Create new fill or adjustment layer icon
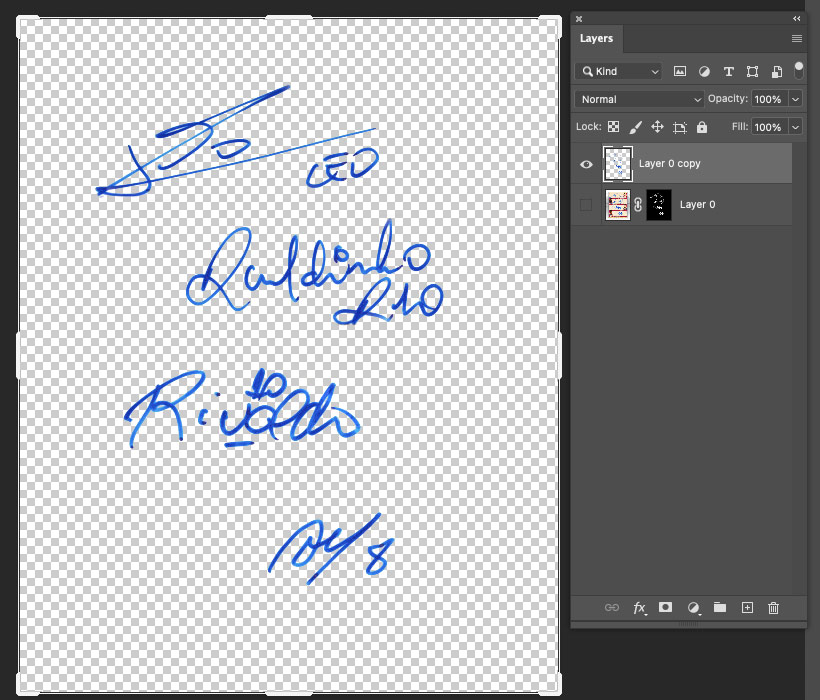The width and height of the screenshot is (820, 700). pos(693,607)
